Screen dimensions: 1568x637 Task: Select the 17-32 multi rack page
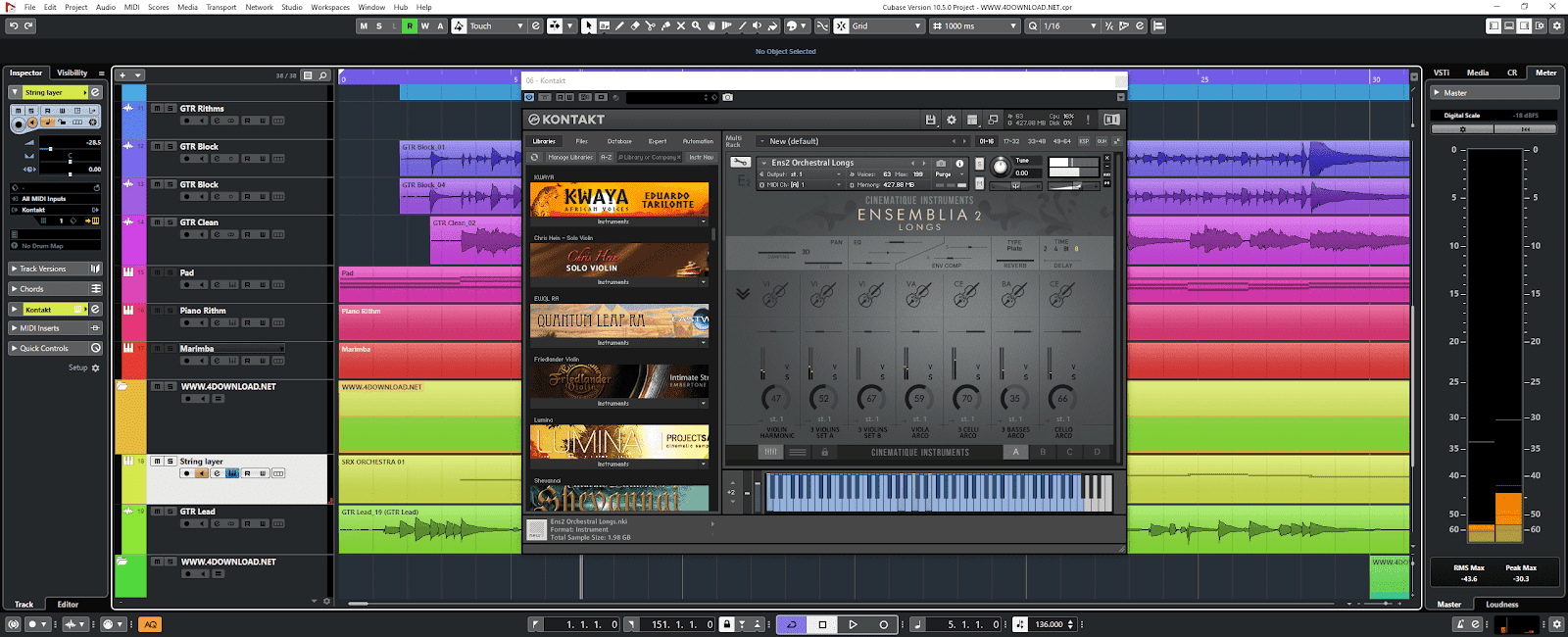(1011, 141)
